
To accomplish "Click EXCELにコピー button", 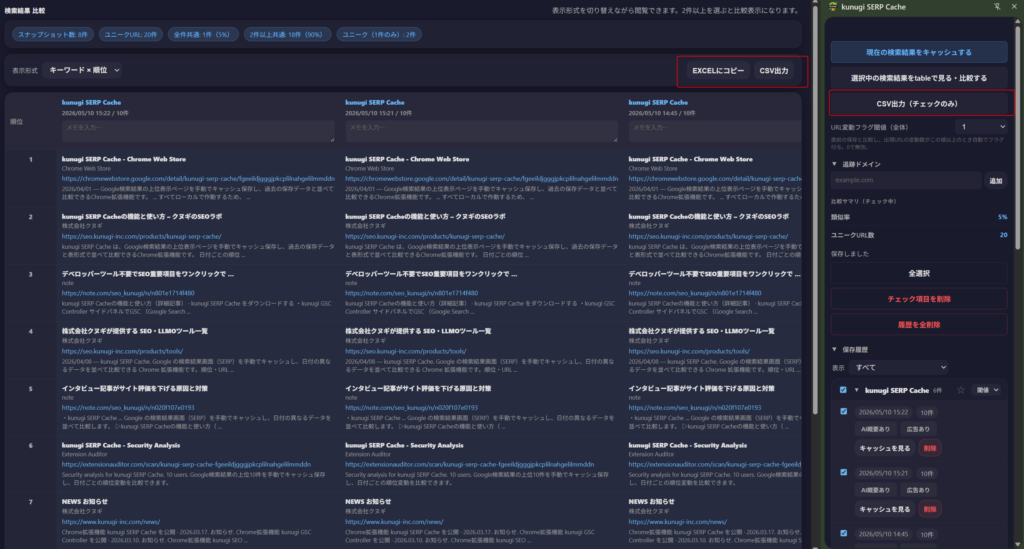I will pyautogui.click(x=718, y=71).
